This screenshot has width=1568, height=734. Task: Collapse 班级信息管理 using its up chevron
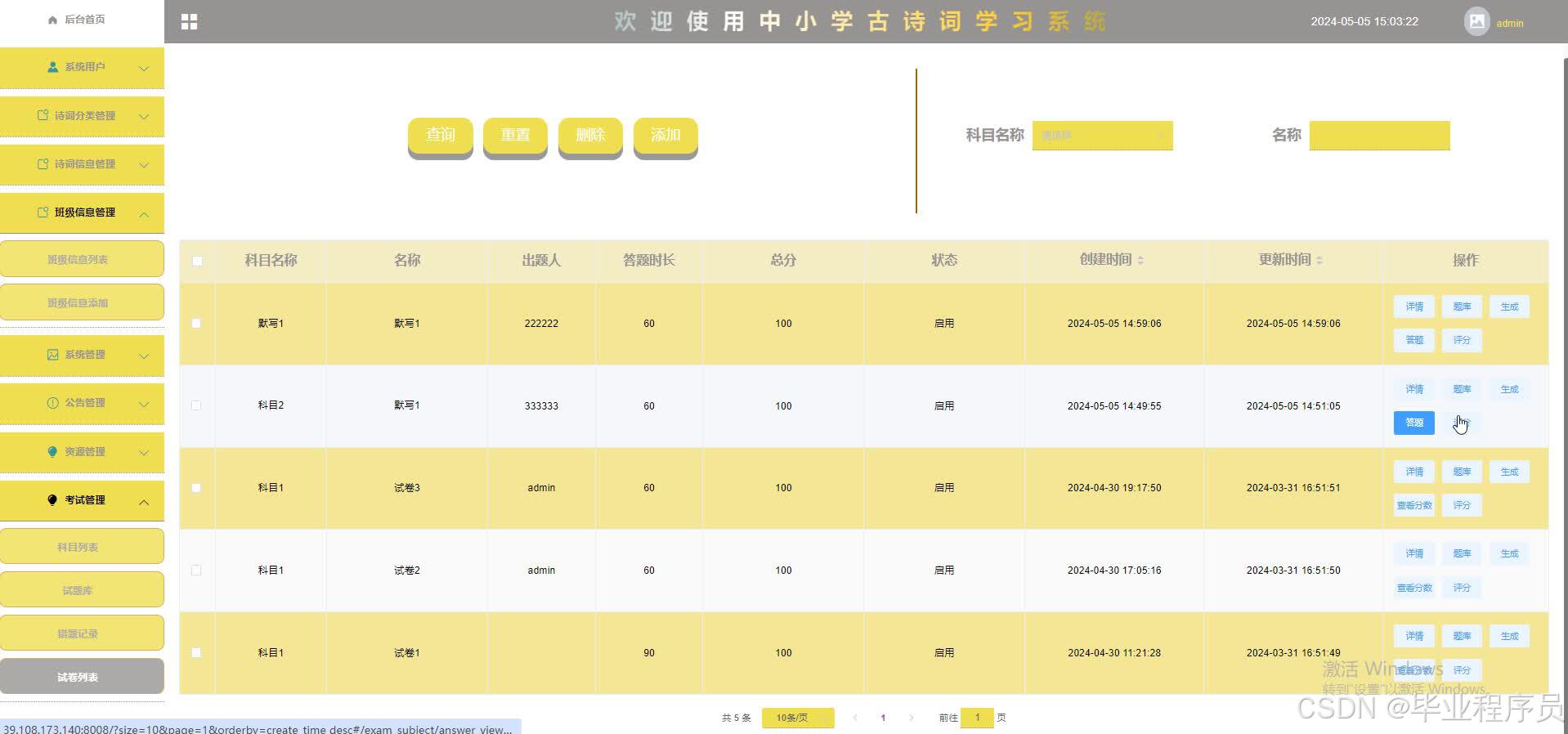[144, 213]
